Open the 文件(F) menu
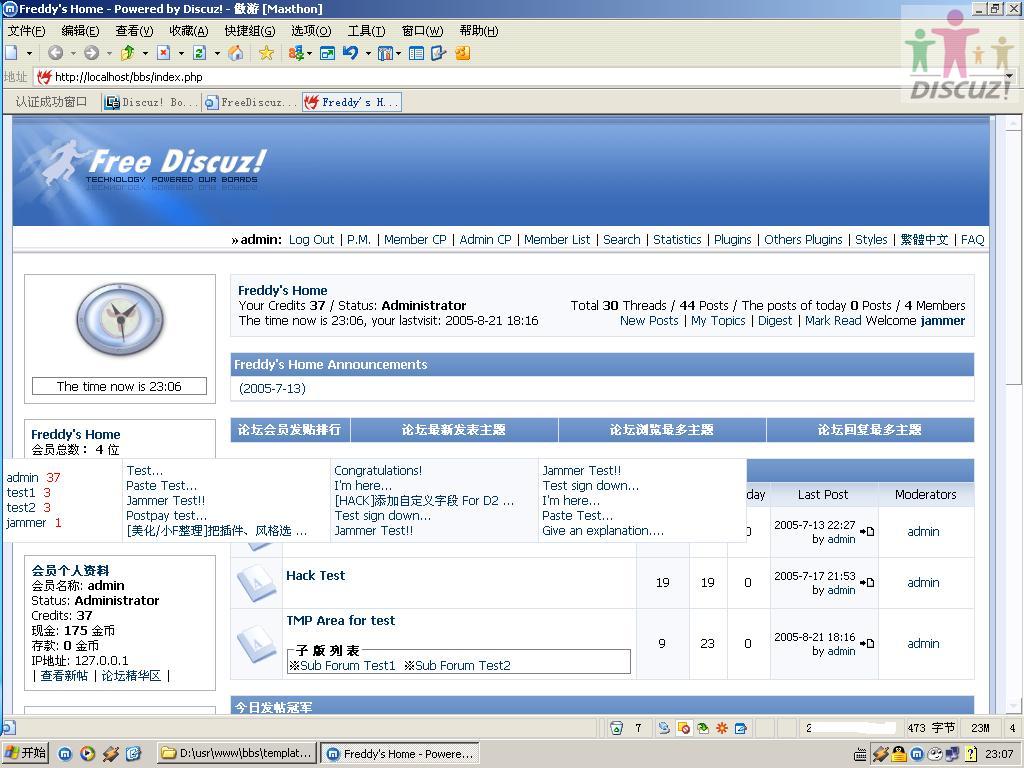This screenshot has width=1024, height=768. [x=27, y=31]
